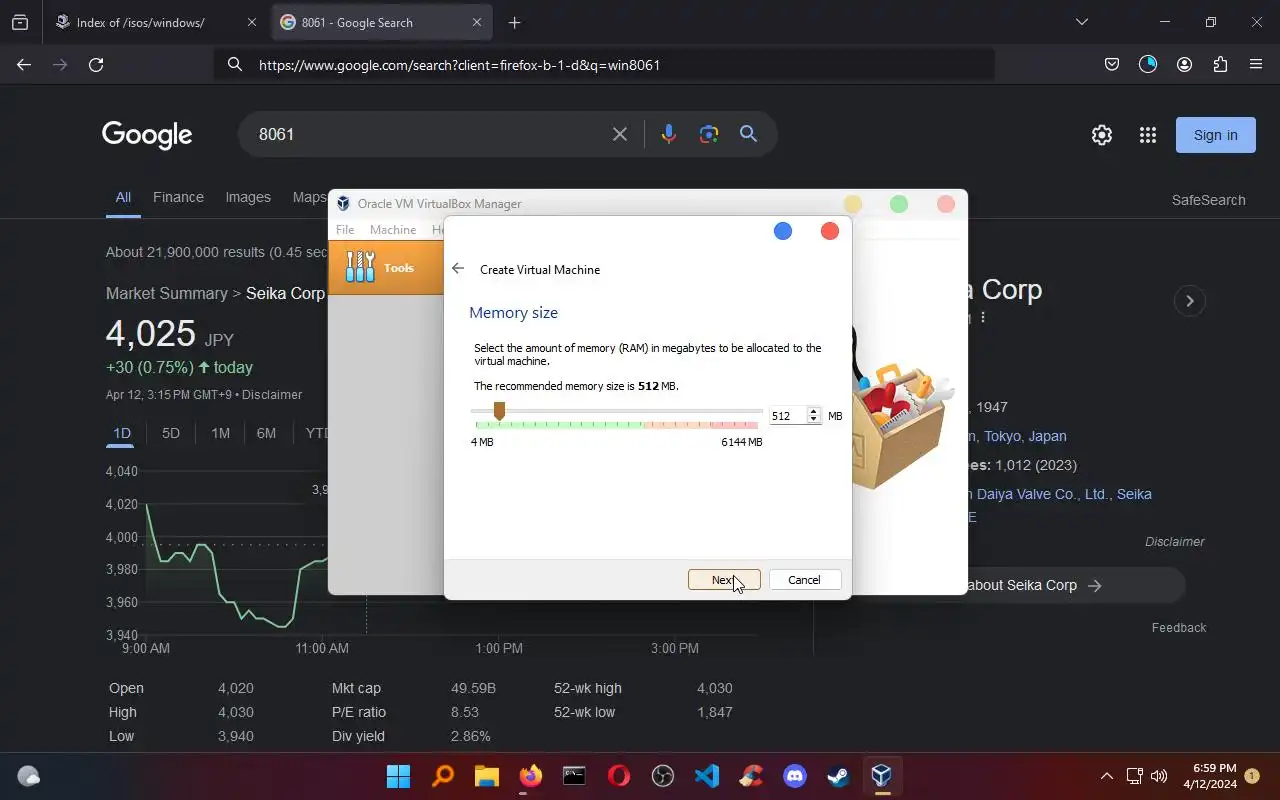
Task: Select the 6M chart range
Action: click(x=266, y=433)
